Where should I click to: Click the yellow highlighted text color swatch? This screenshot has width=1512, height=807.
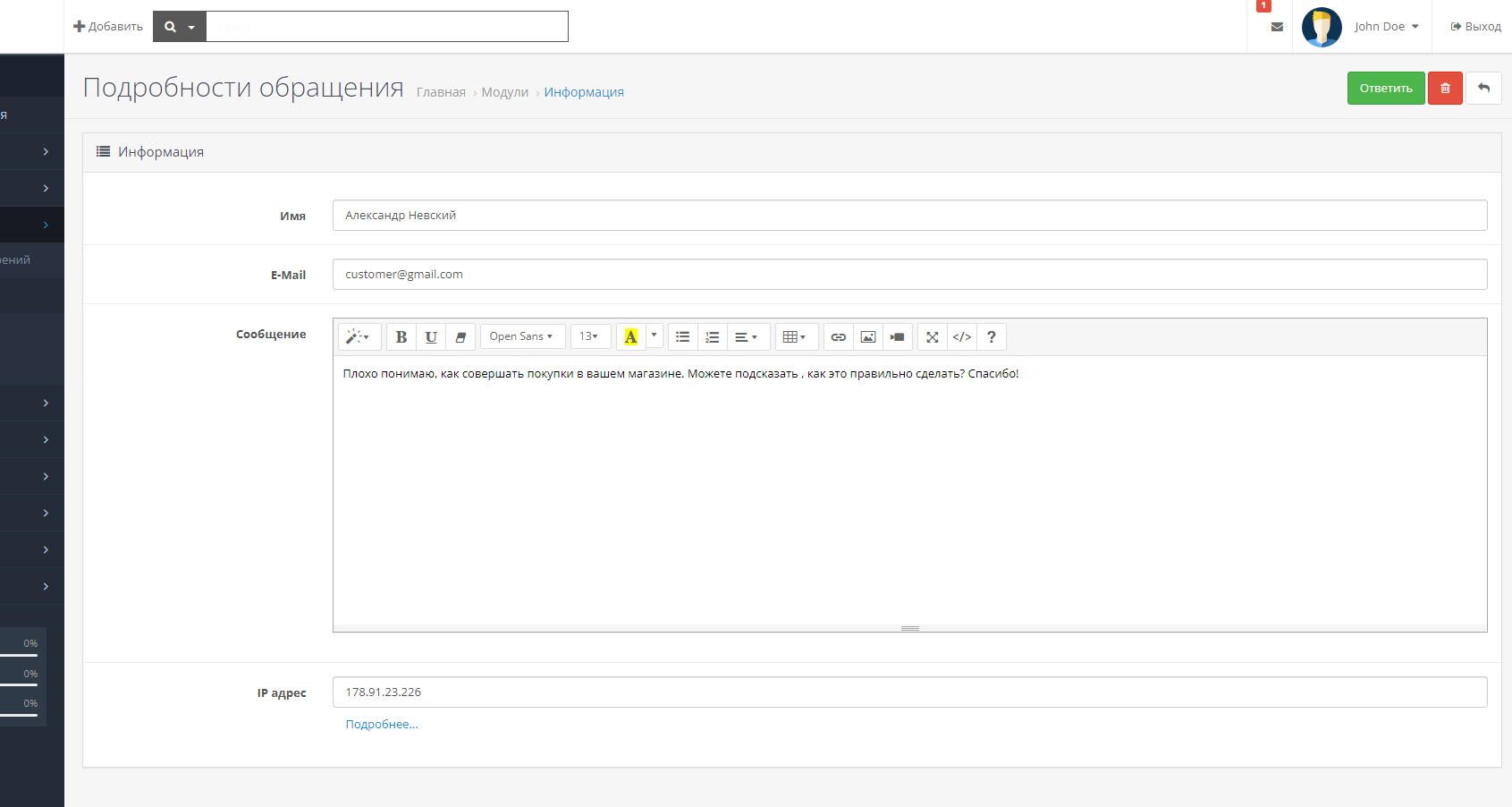631,337
